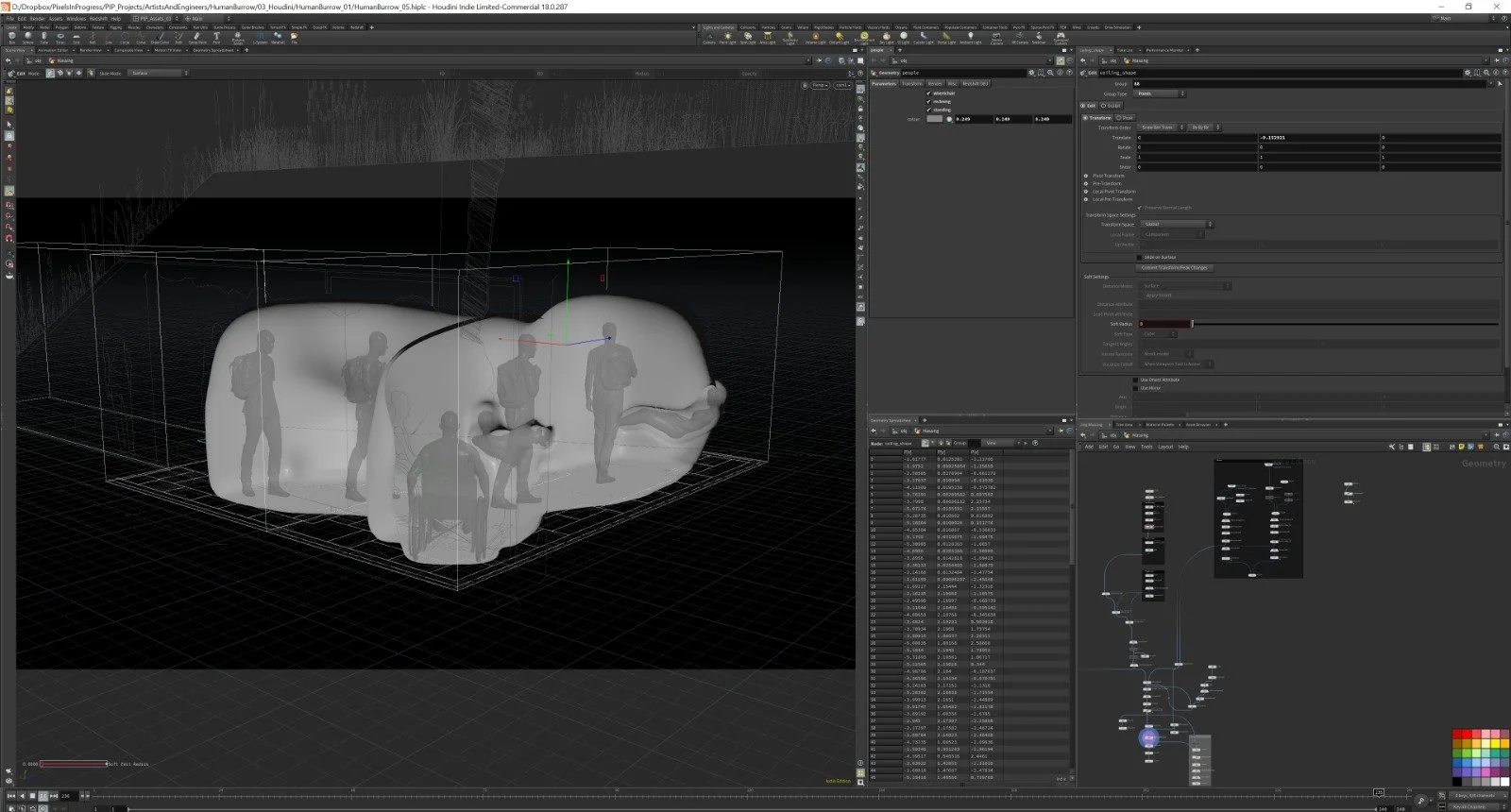Click the Camera shelf tool
This screenshot has height=812, width=1511.
click(709, 38)
